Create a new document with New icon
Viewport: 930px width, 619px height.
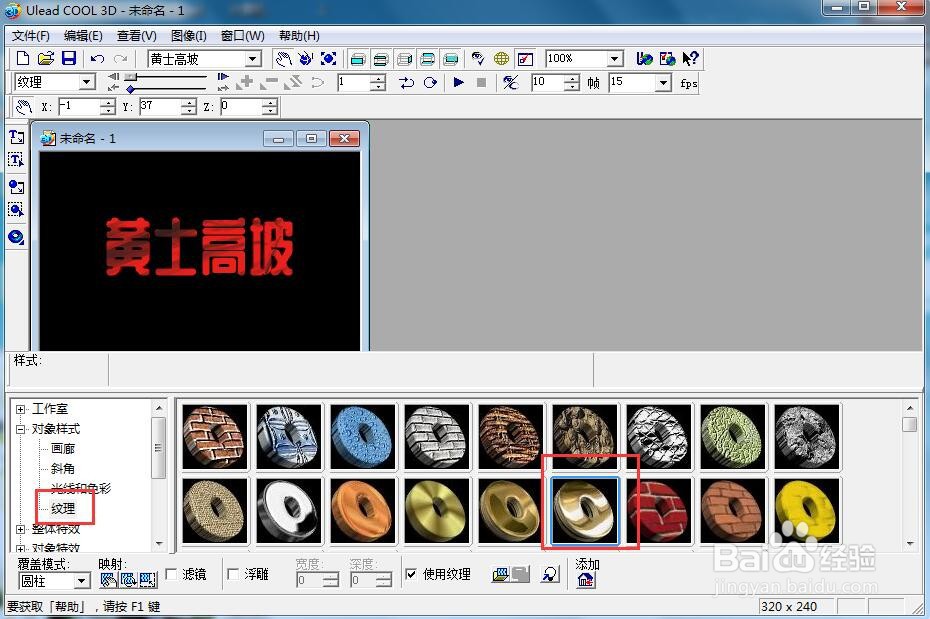pos(23,58)
